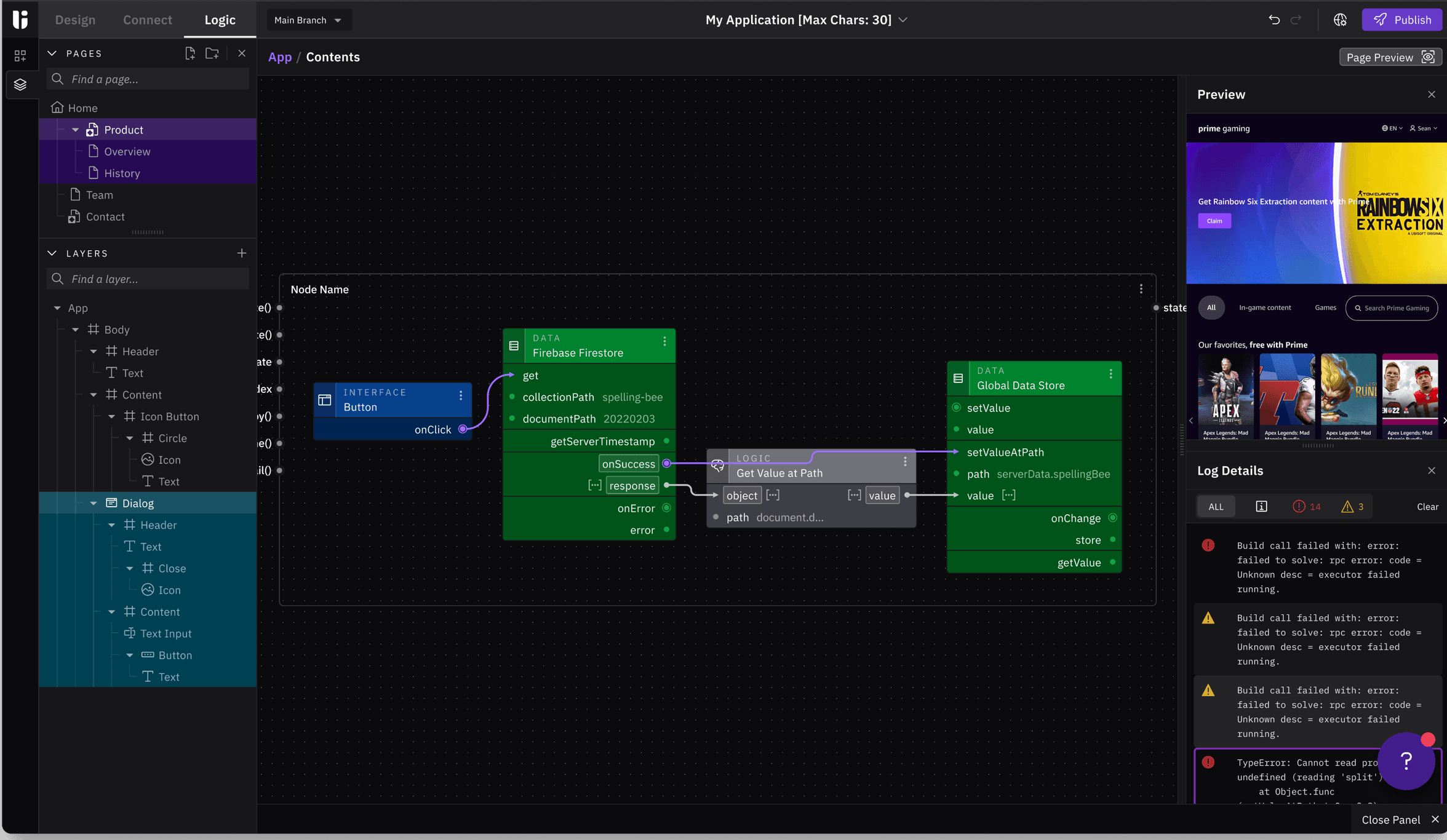Screen dimensions: 1447x840
Task: Show ALL log entries filter
Action: click(x=1216, y=507)
